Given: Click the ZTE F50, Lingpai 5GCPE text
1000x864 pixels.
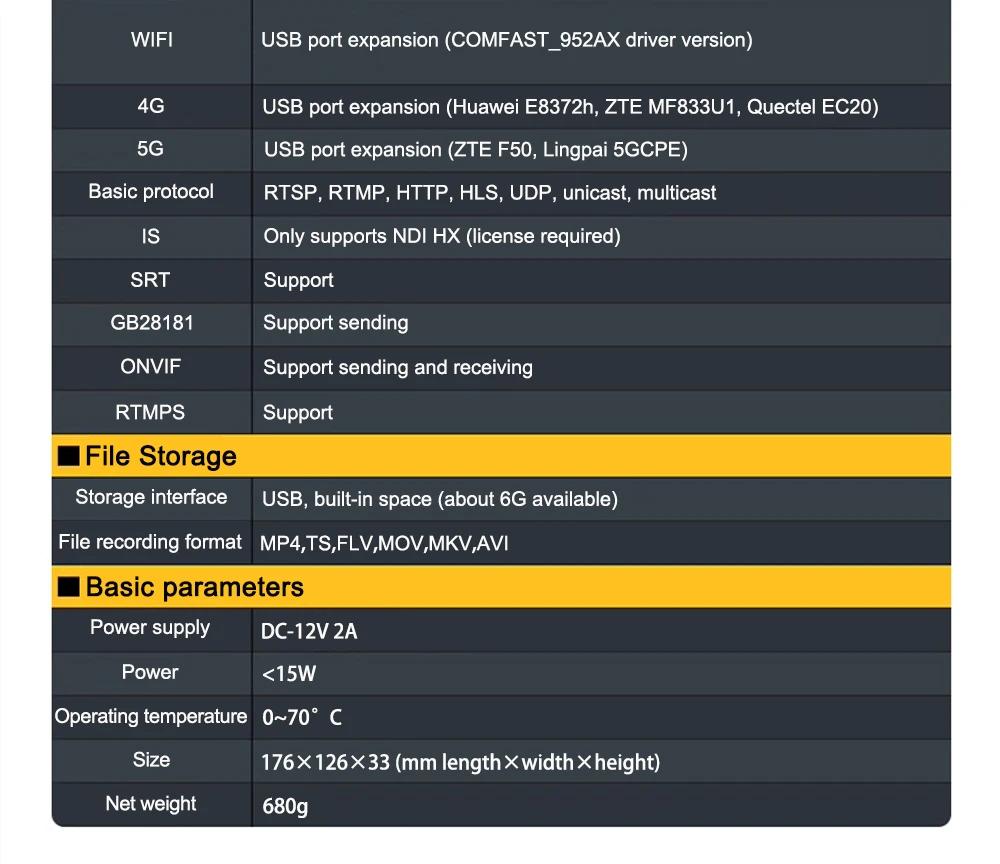Looking at the screenshot, I should coord(475,150).
